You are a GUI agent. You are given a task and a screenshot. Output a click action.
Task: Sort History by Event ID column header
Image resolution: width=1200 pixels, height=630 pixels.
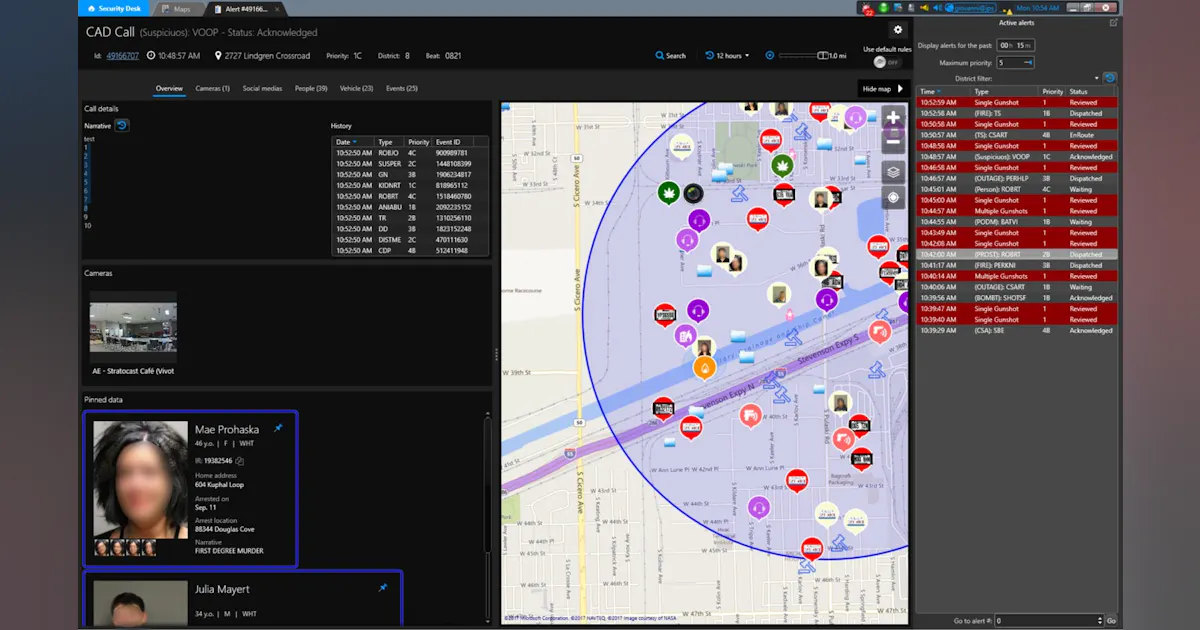(461, 142)
